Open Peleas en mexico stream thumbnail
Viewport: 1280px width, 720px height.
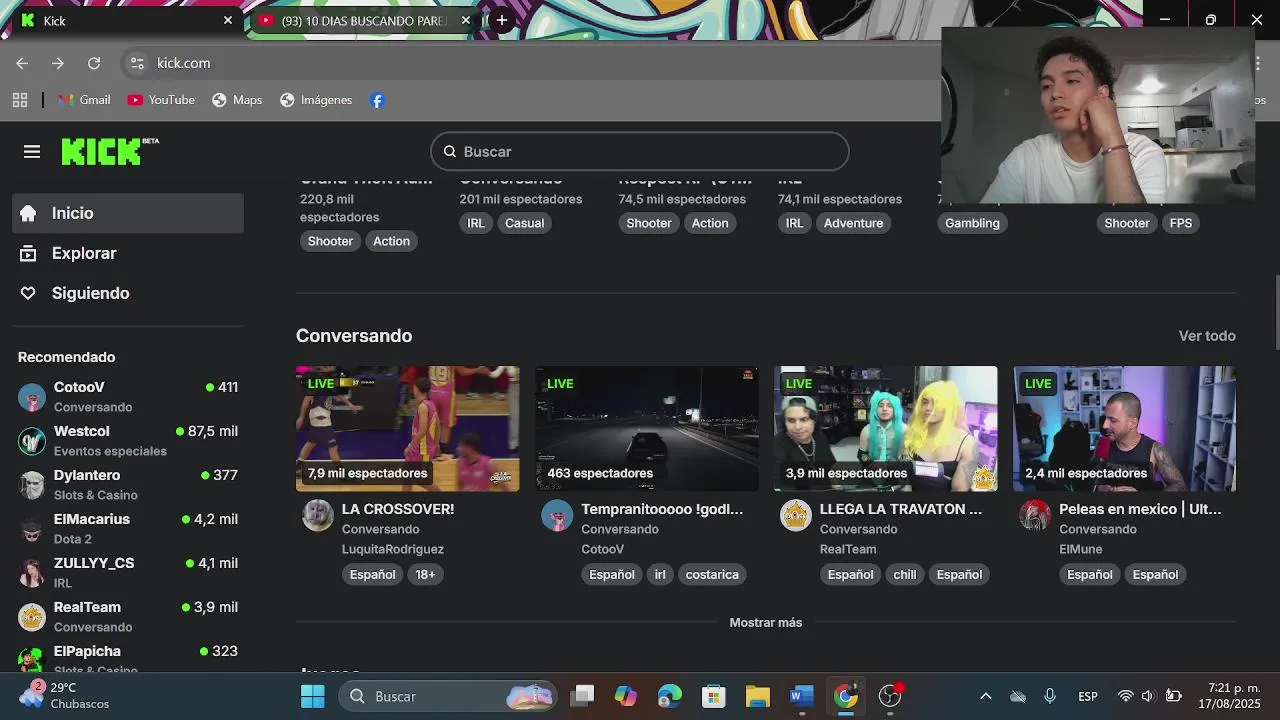coord(1124,428)
